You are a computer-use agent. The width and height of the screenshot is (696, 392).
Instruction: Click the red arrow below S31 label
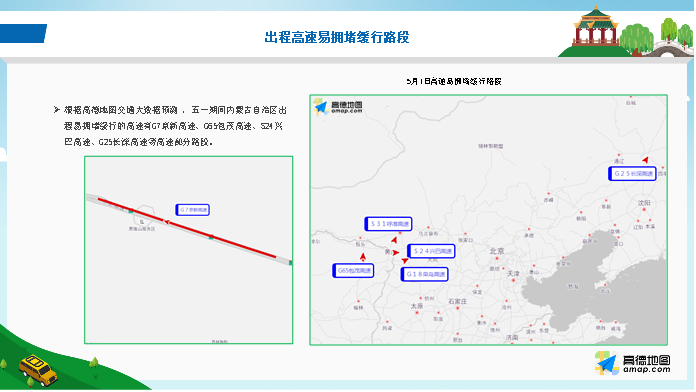394,240
